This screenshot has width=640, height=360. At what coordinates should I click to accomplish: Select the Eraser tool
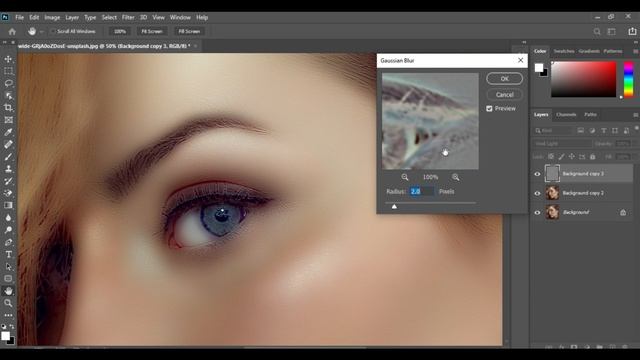[8, 193]
